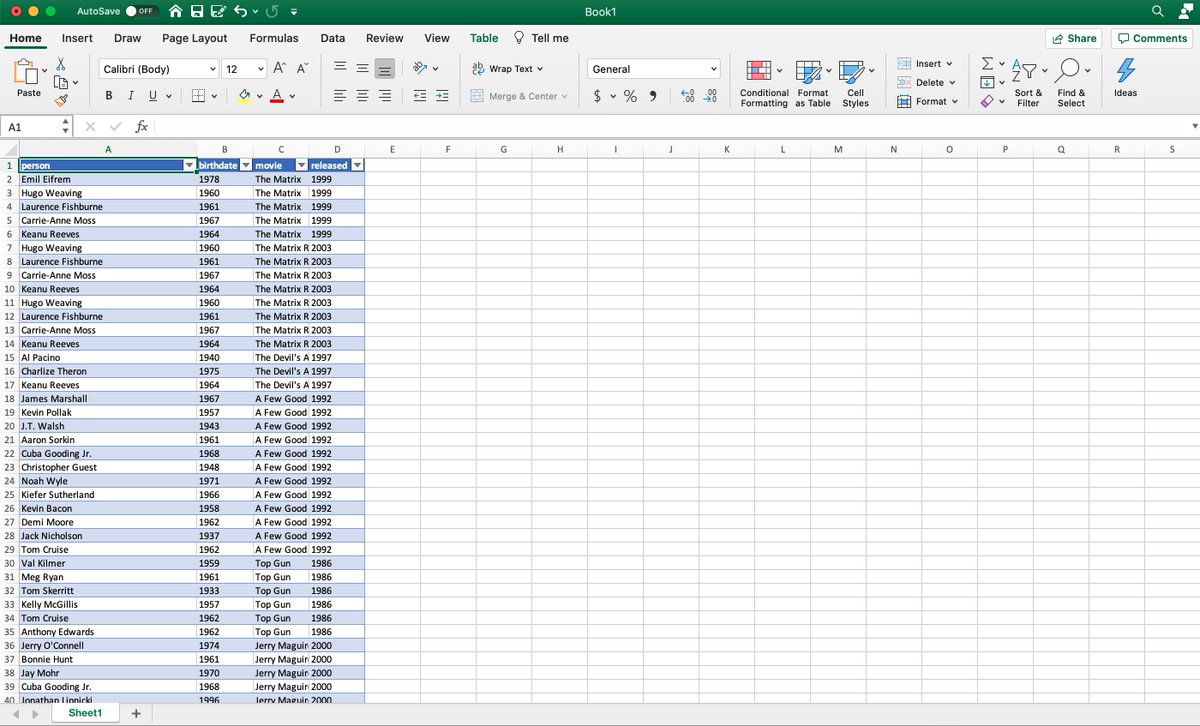The height and width of the screenshot is (726, 1200).
Task: Enable Wrap Text for the selection
Action: click(x=508, y=68)
